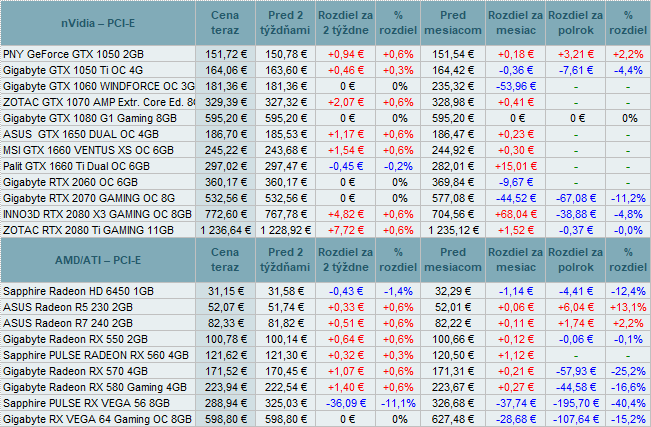Click the 595,20 € month-ago price cell
Screen dimensions: 651x427
click(x=453, y=118)
